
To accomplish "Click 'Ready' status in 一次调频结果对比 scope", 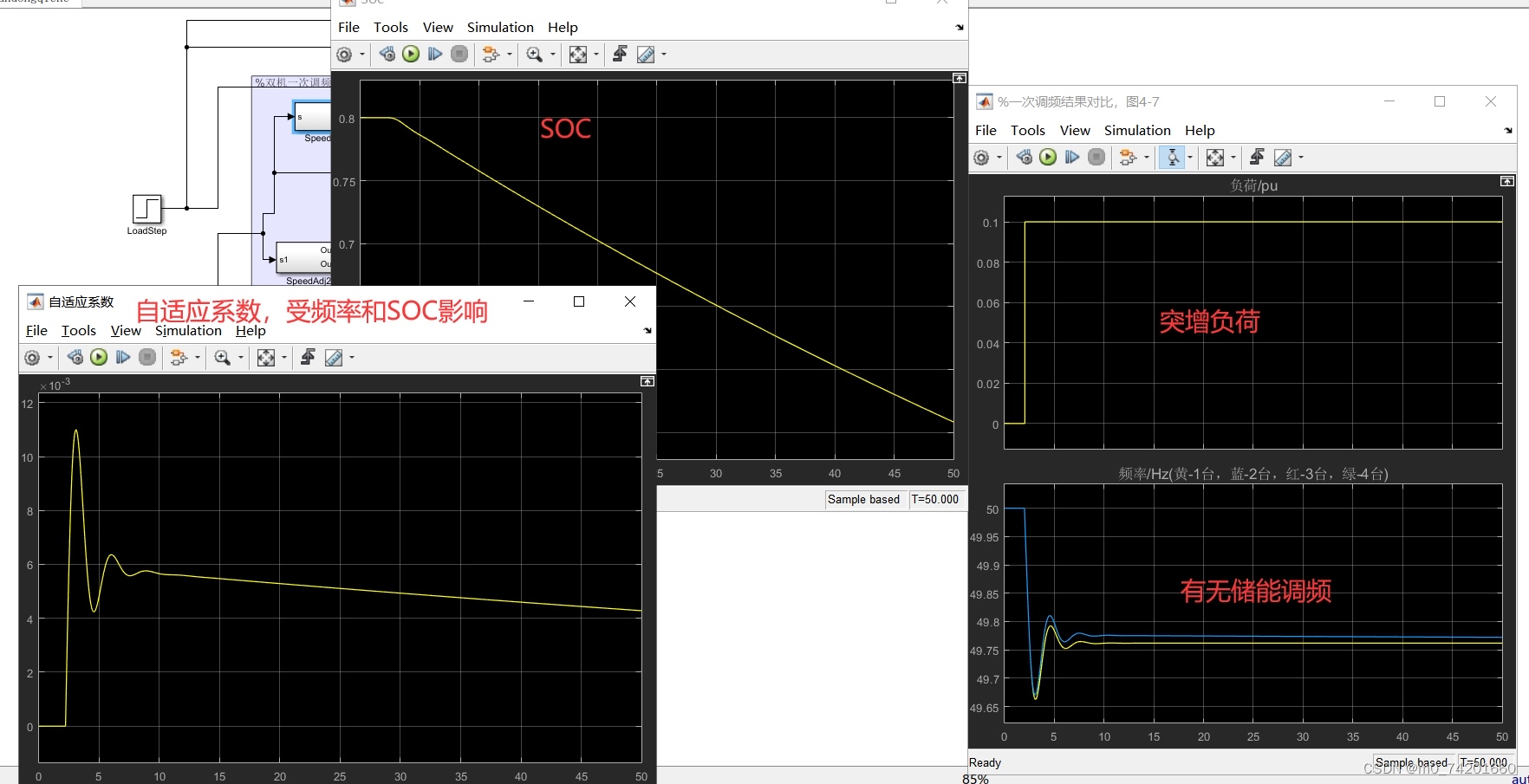I will tap(985, 763).
